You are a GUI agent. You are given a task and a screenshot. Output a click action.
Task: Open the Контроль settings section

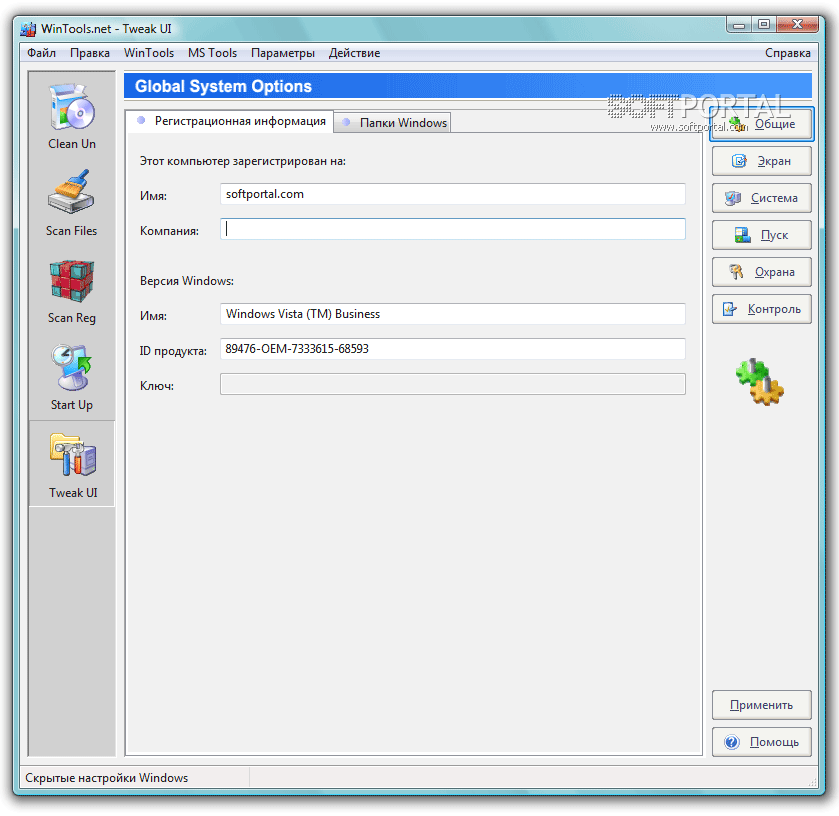click(x=761, y=309)
